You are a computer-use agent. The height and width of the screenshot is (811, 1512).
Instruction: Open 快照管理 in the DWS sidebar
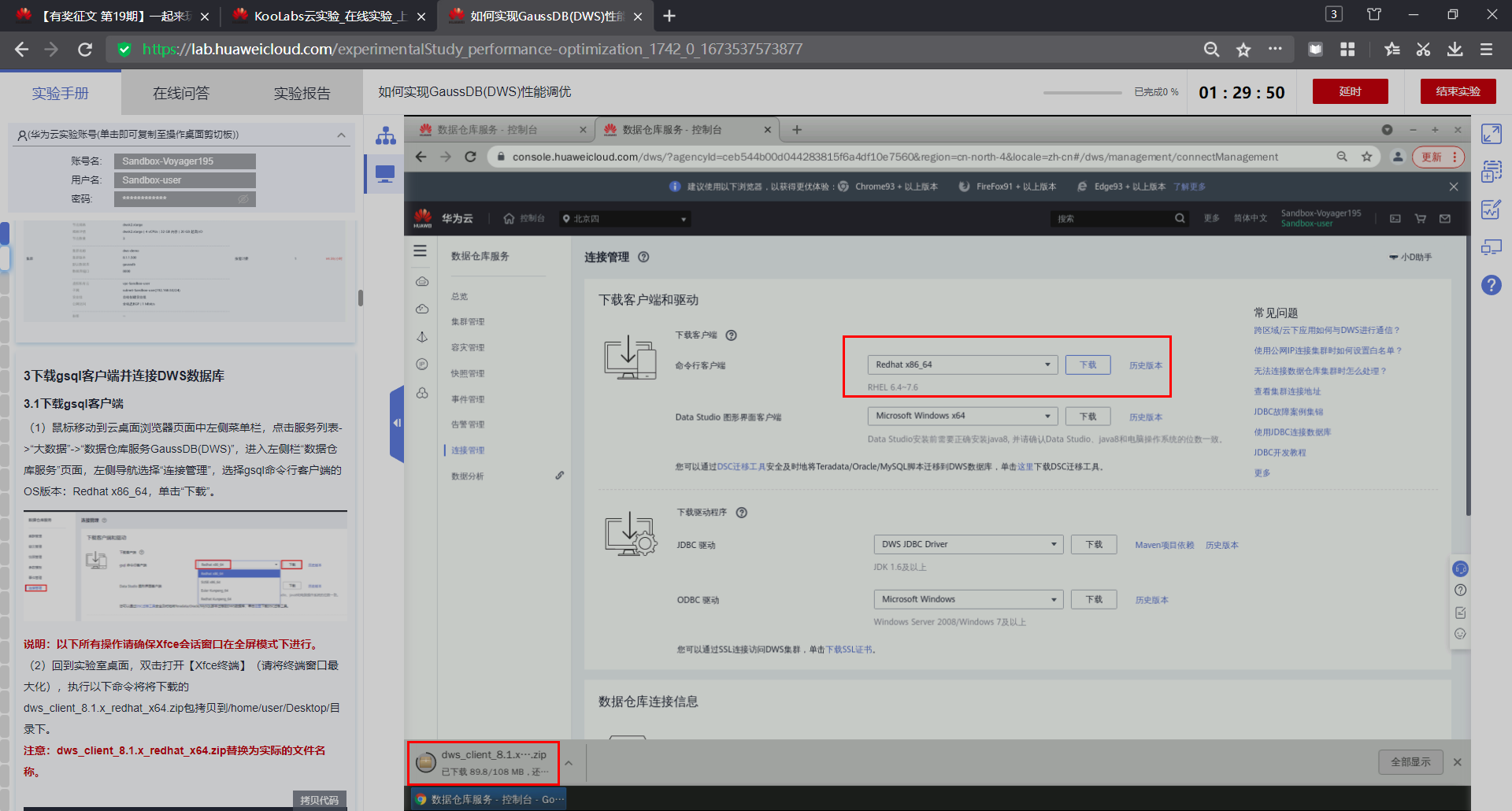tap(468, 373)
